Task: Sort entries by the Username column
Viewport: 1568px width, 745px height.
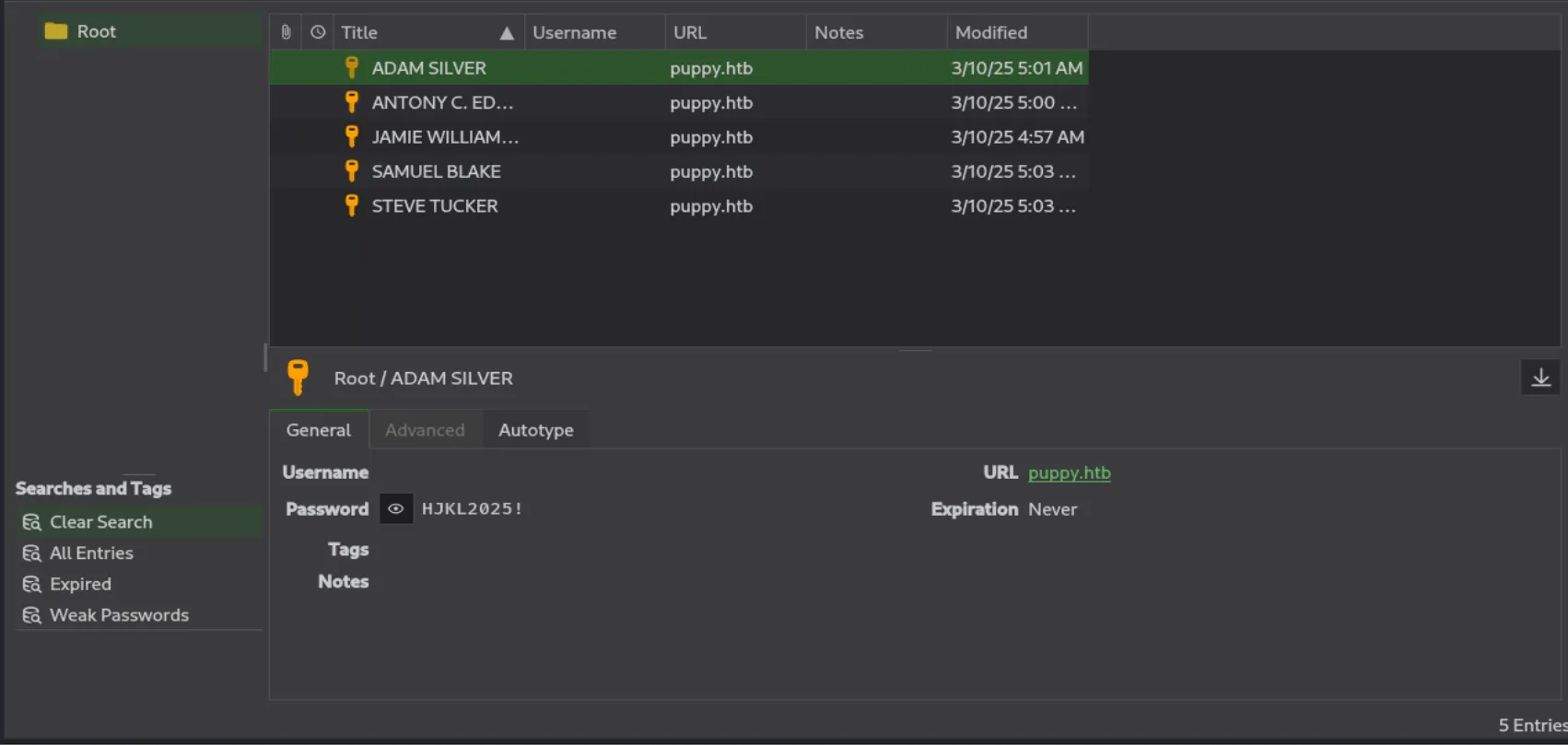Action: coord(574,32)
